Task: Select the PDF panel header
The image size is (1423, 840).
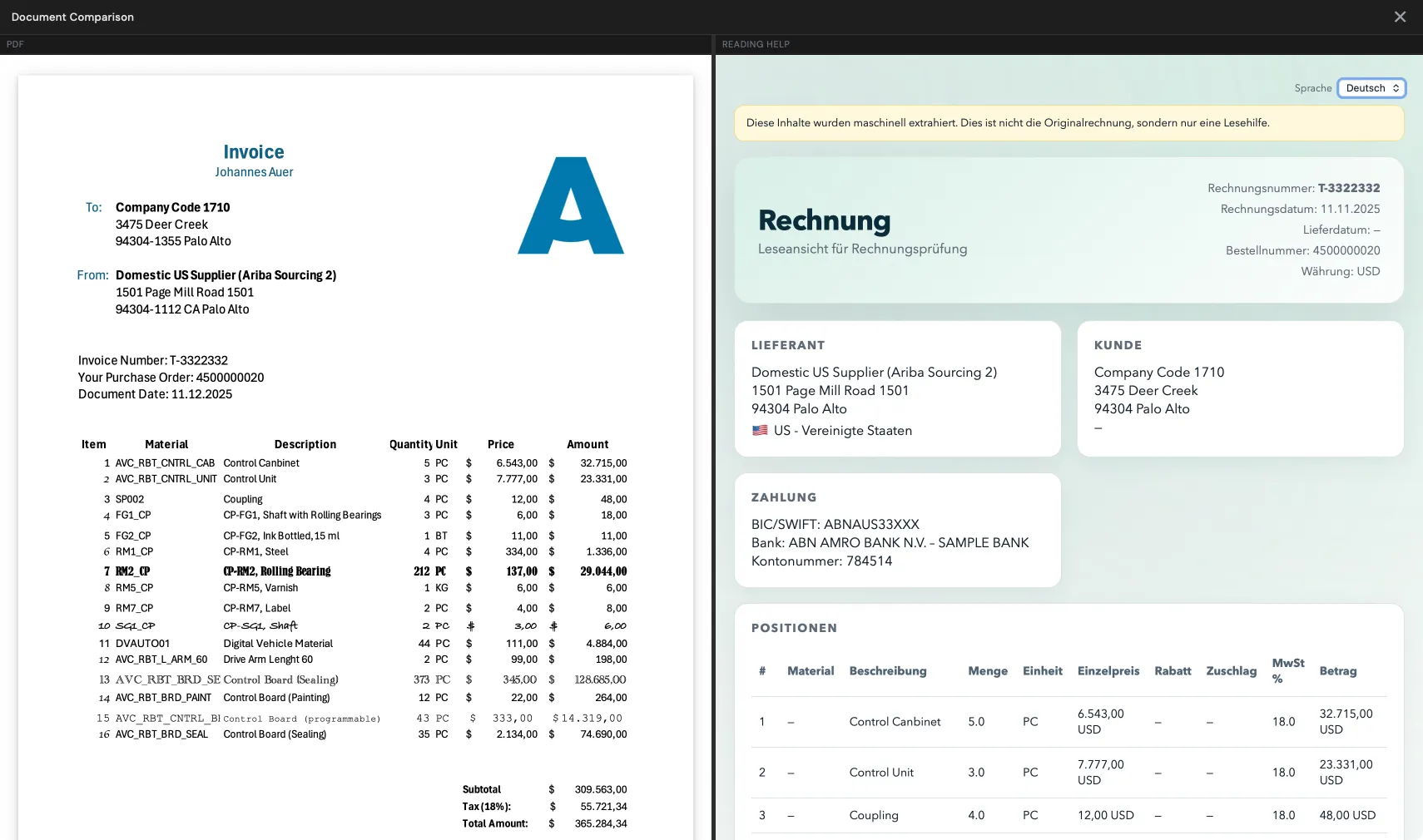Action: click(x=15, y=44)
